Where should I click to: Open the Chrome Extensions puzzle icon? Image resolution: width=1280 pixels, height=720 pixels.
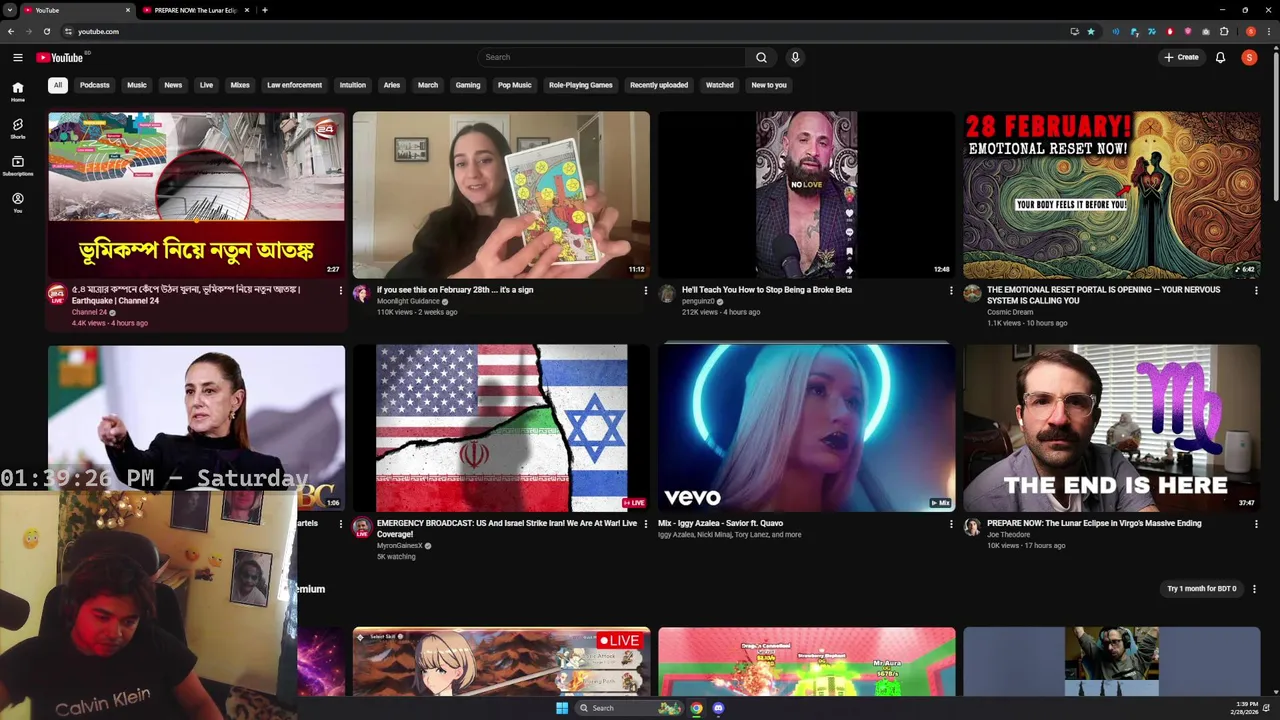point(1224,31)
